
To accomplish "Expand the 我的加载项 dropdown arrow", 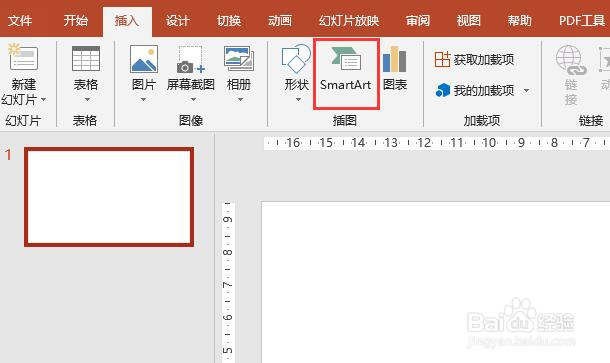I will 526,91.
